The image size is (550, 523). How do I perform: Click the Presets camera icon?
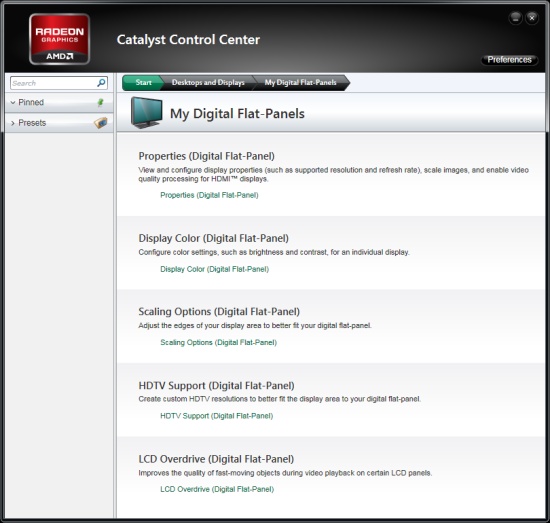pos(101,123)
